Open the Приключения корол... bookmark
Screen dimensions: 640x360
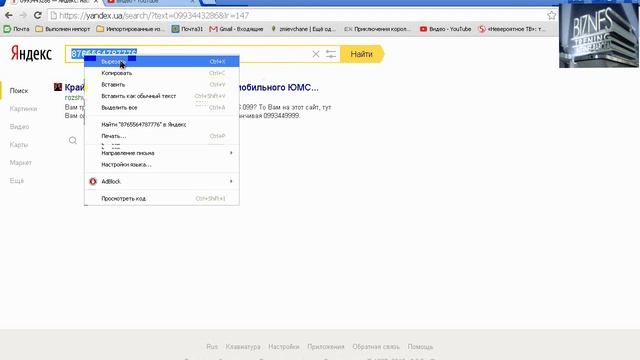(377, 29)
